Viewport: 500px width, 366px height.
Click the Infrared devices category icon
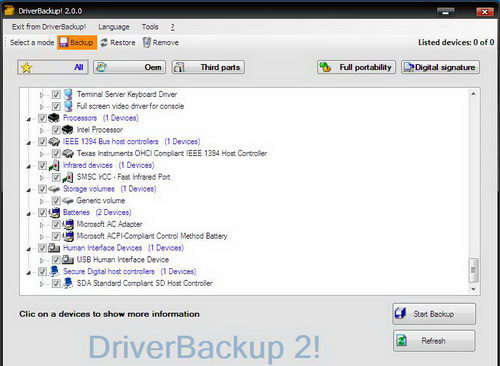coord(54,165)
